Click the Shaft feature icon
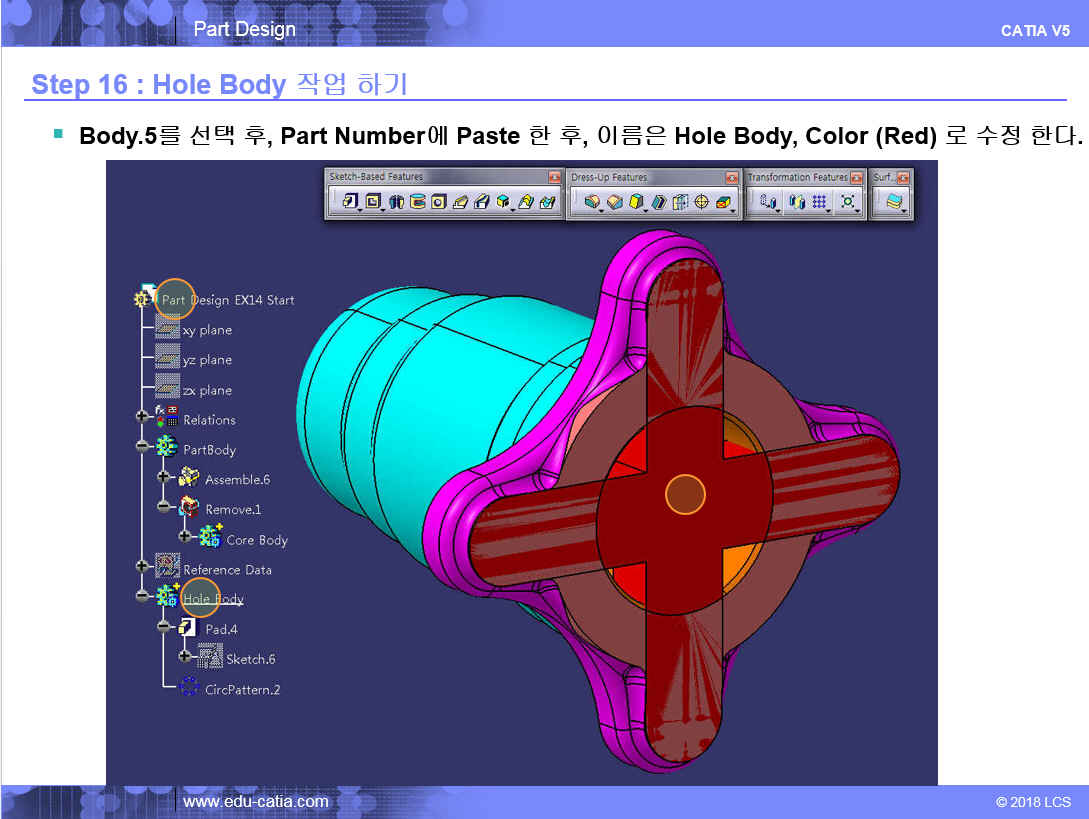The width and height of the screenshot is (1089, 819). pyautogui.click(x=395, y=202)
